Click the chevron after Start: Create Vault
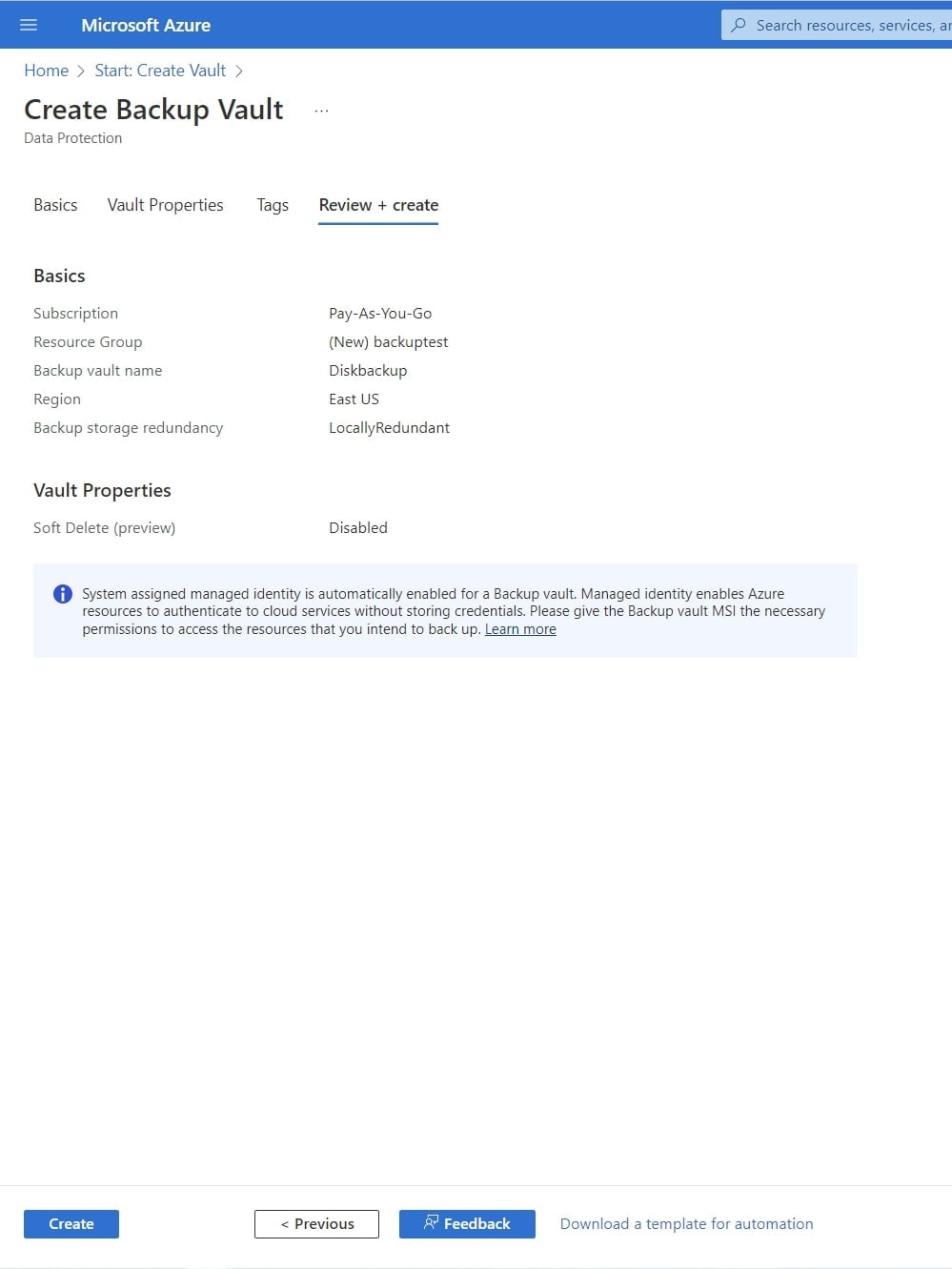 (x=239, y=72)
